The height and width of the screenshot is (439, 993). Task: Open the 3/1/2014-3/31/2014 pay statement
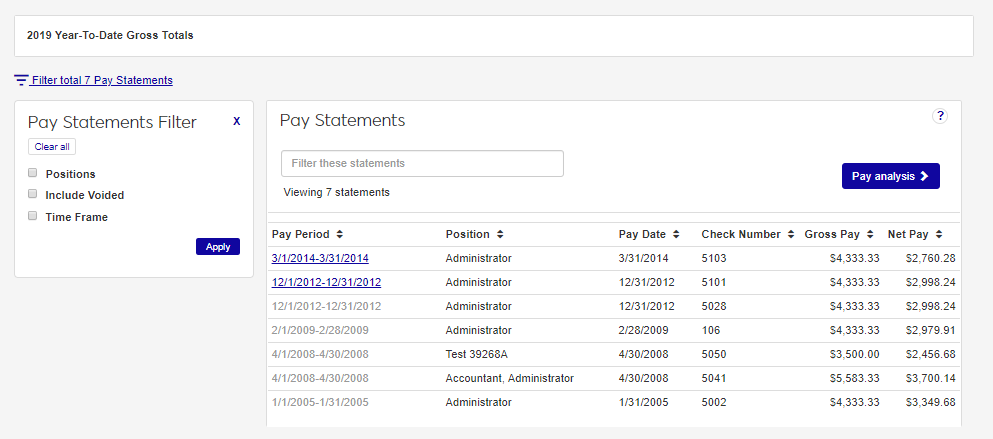tap(320, 258)
